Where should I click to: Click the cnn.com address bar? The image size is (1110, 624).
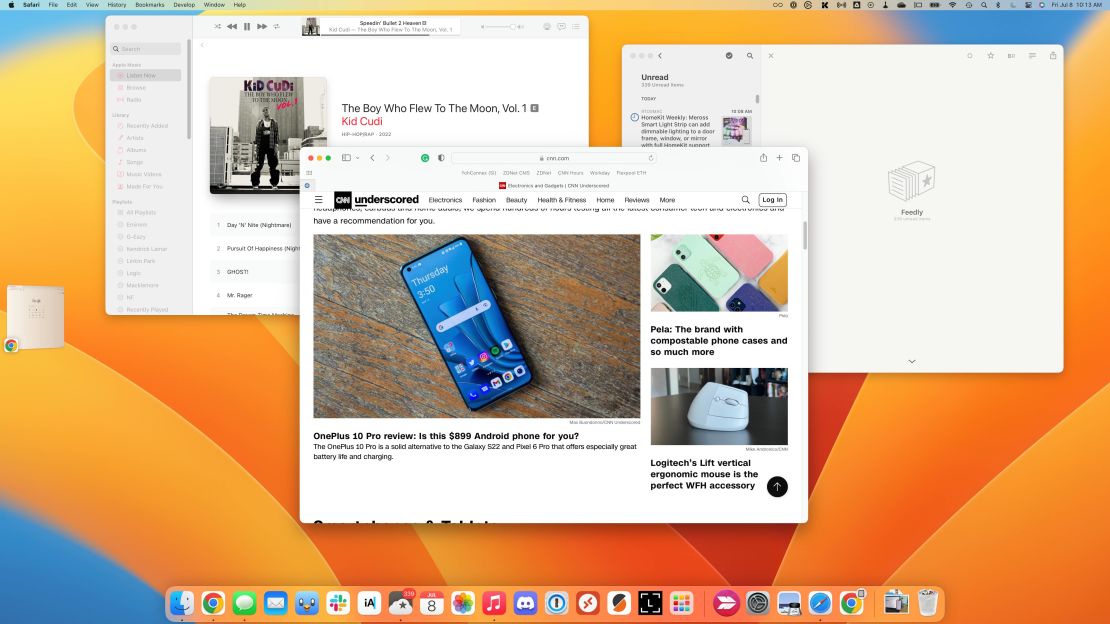tap(554, 158)
